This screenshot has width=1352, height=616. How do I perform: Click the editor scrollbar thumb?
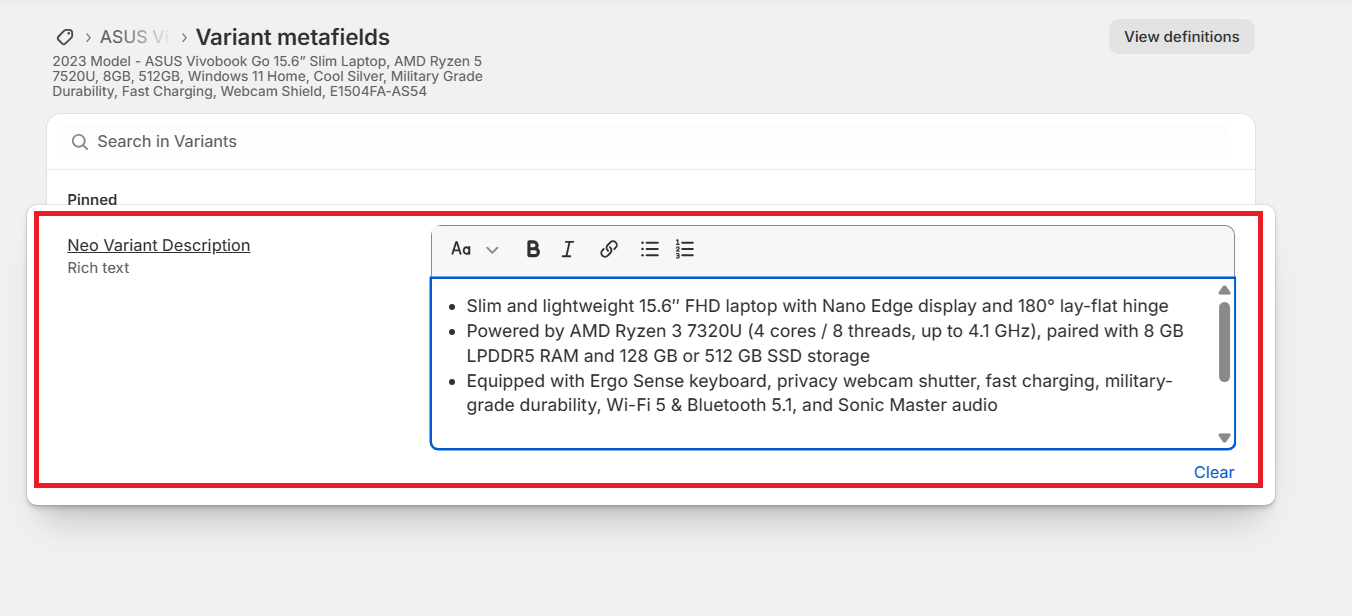(x=1224, y=342)
